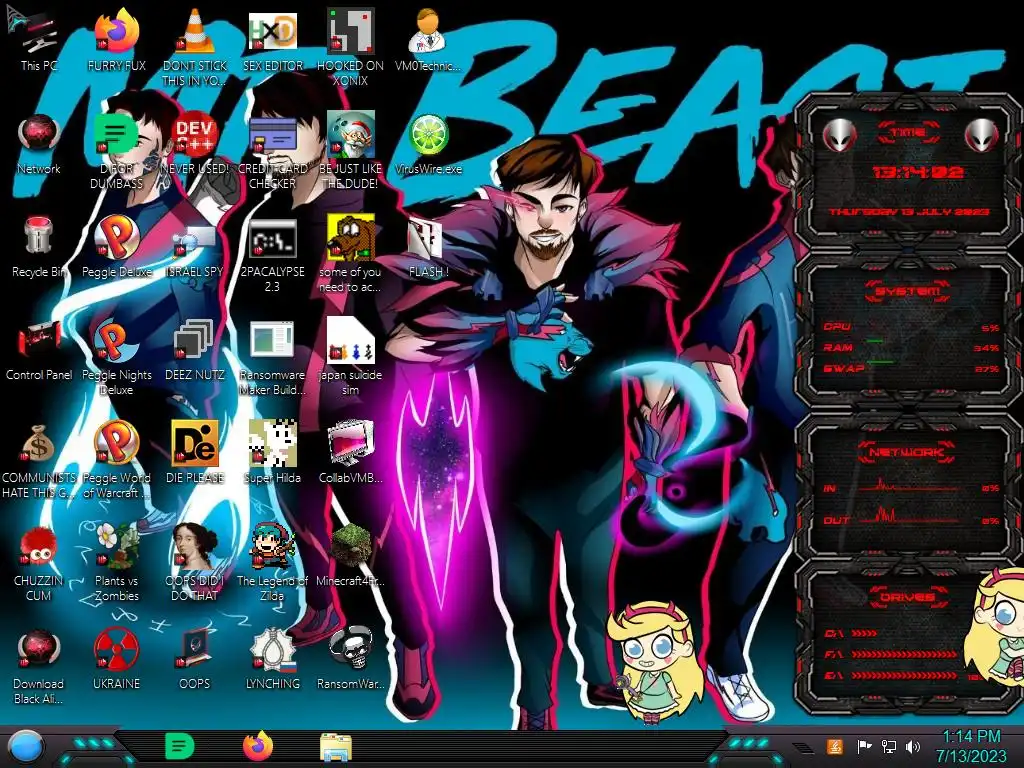Image resolution: width=1024 pixels, height=768 pixels.
Task: Click the E:\ drive usage bar
Action: point(904,675)
